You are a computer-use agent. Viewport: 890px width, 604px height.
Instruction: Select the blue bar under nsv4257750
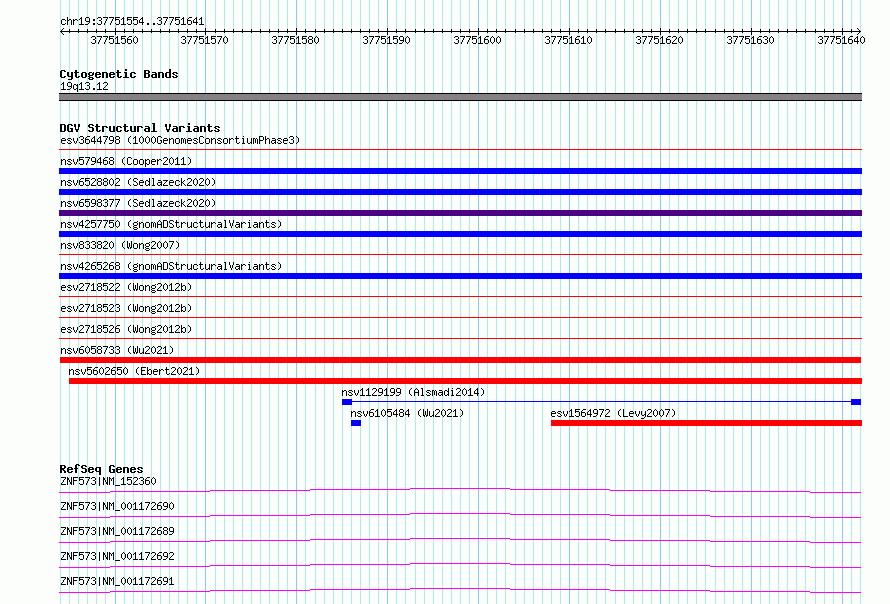pyautogui.click(x=460, y=234)
